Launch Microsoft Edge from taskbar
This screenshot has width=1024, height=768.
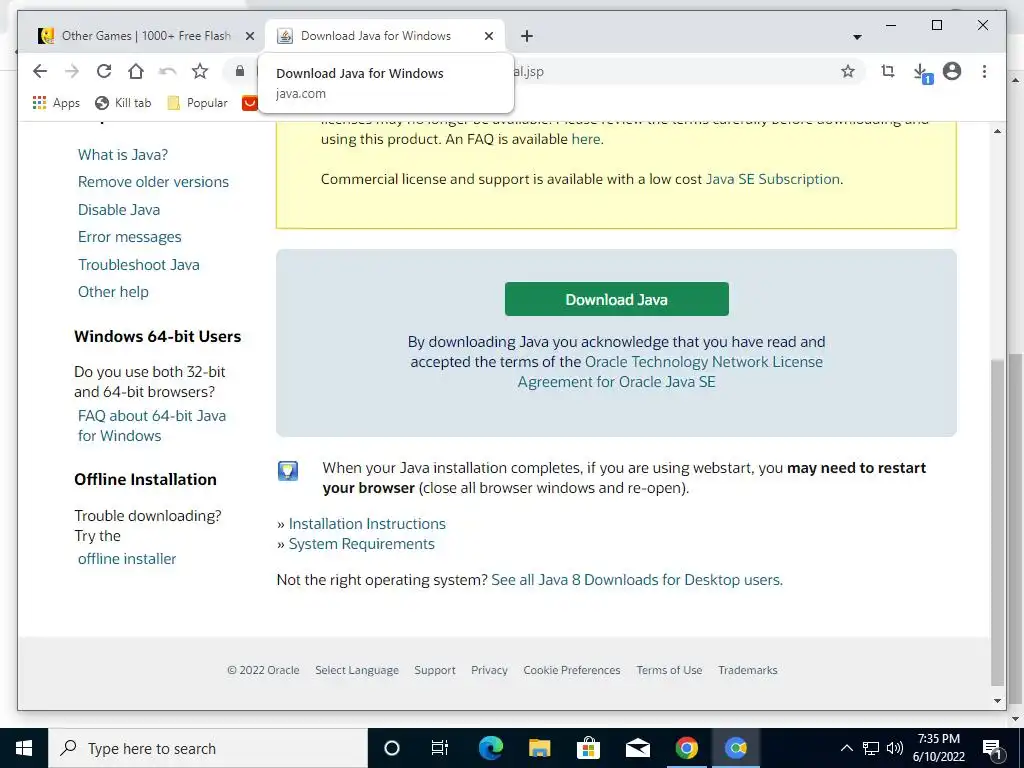point(490,748)
